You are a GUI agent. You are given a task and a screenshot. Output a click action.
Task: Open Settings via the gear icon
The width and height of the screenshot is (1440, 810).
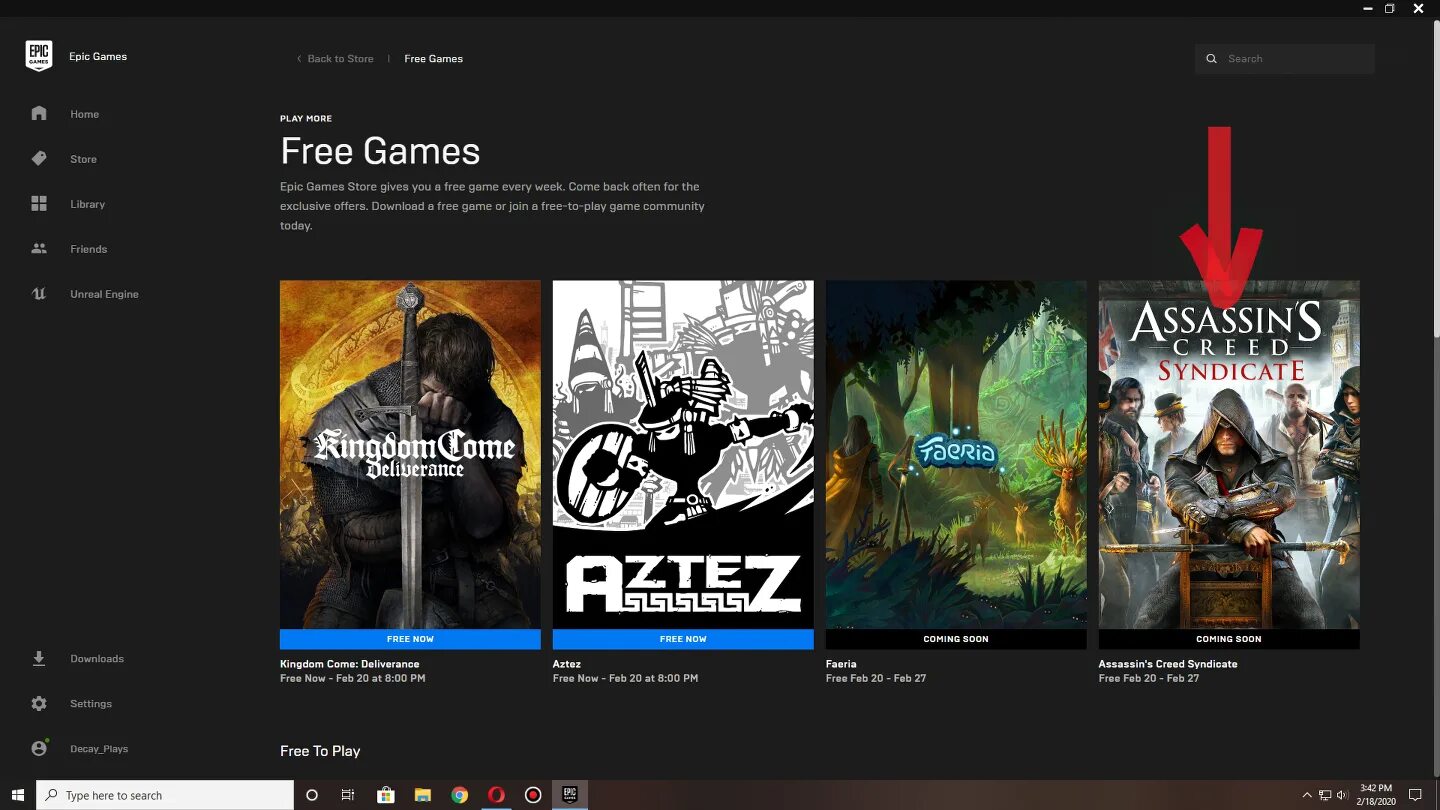pos(39,704)
